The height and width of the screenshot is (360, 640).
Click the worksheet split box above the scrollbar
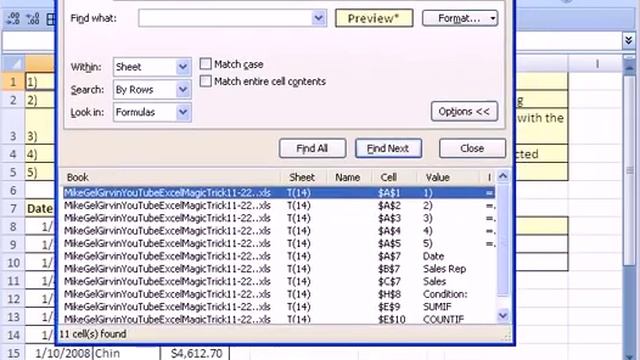tap(630, 58)
